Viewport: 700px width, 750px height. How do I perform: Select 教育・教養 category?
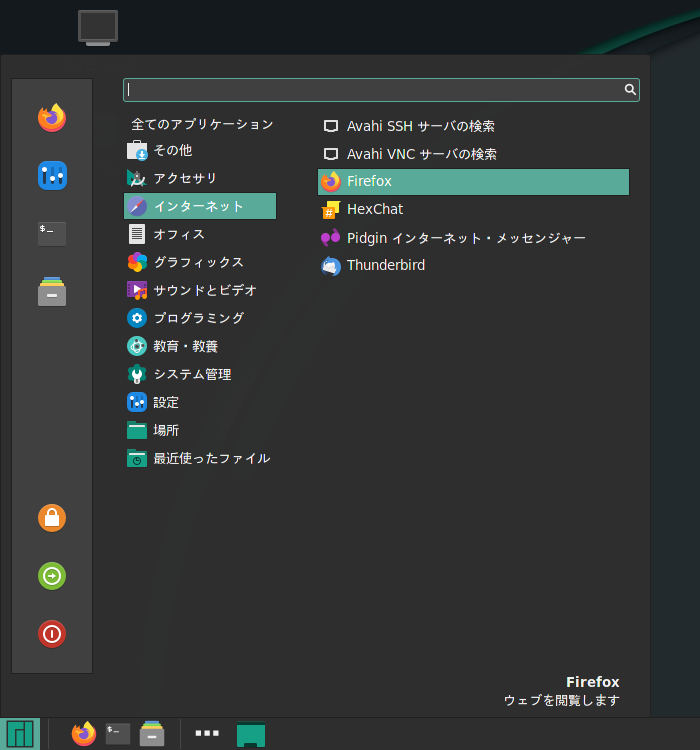click(200, 346)
